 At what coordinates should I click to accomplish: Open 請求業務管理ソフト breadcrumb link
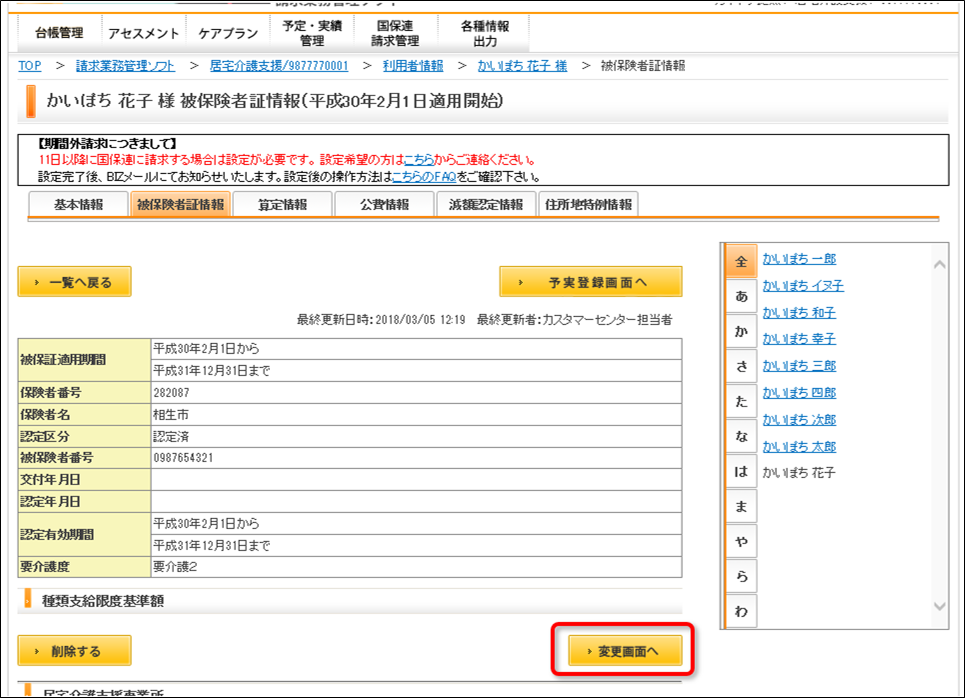click(126, 66)
